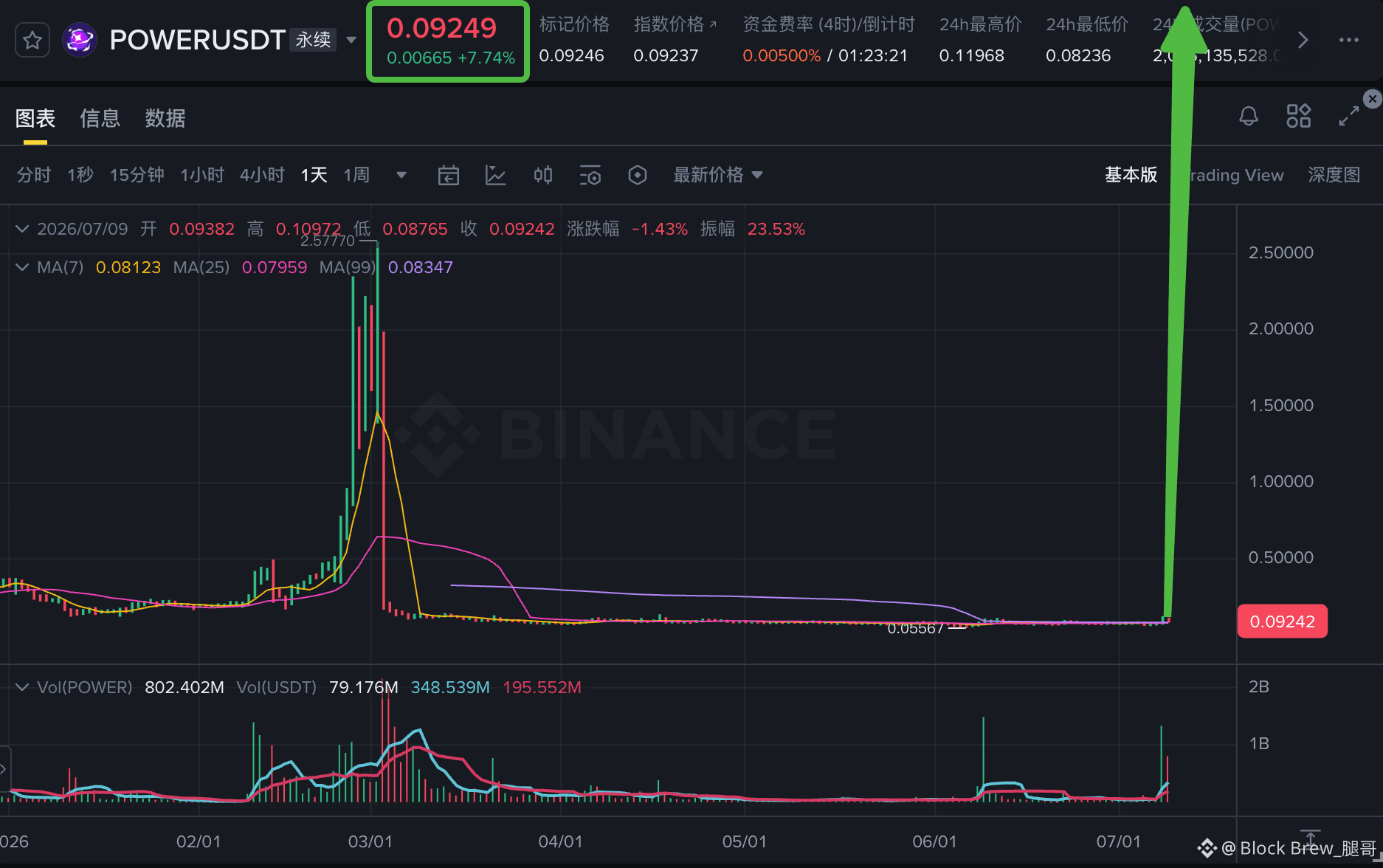Switch to the 数据 tab

[x=165, y=118]
